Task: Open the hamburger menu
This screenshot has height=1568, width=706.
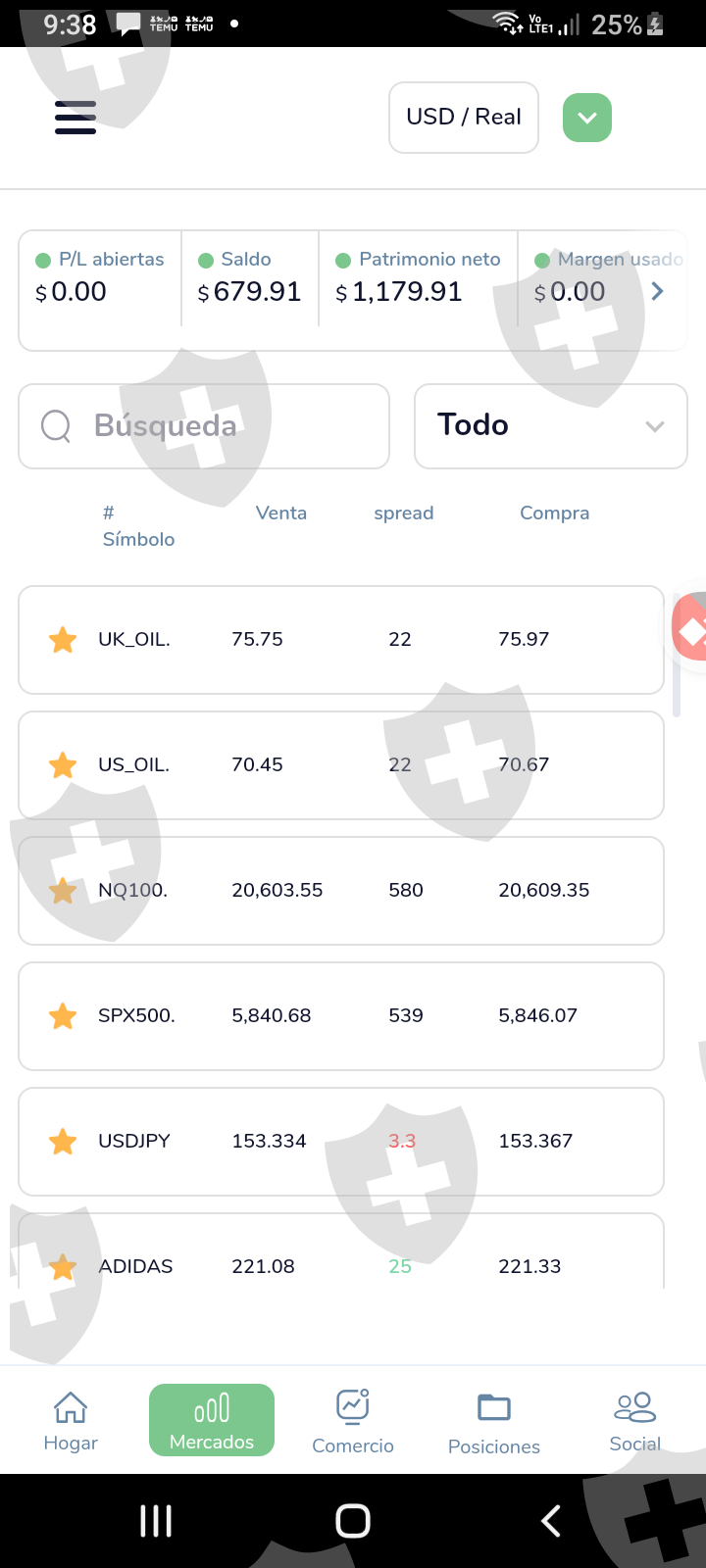Action: click(76, 118)
